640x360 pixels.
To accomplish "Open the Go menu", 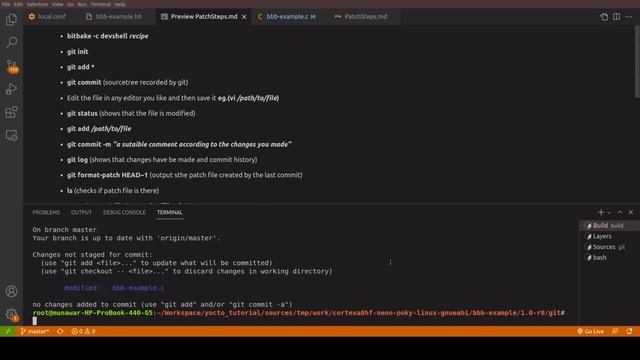I will (70, 4).
